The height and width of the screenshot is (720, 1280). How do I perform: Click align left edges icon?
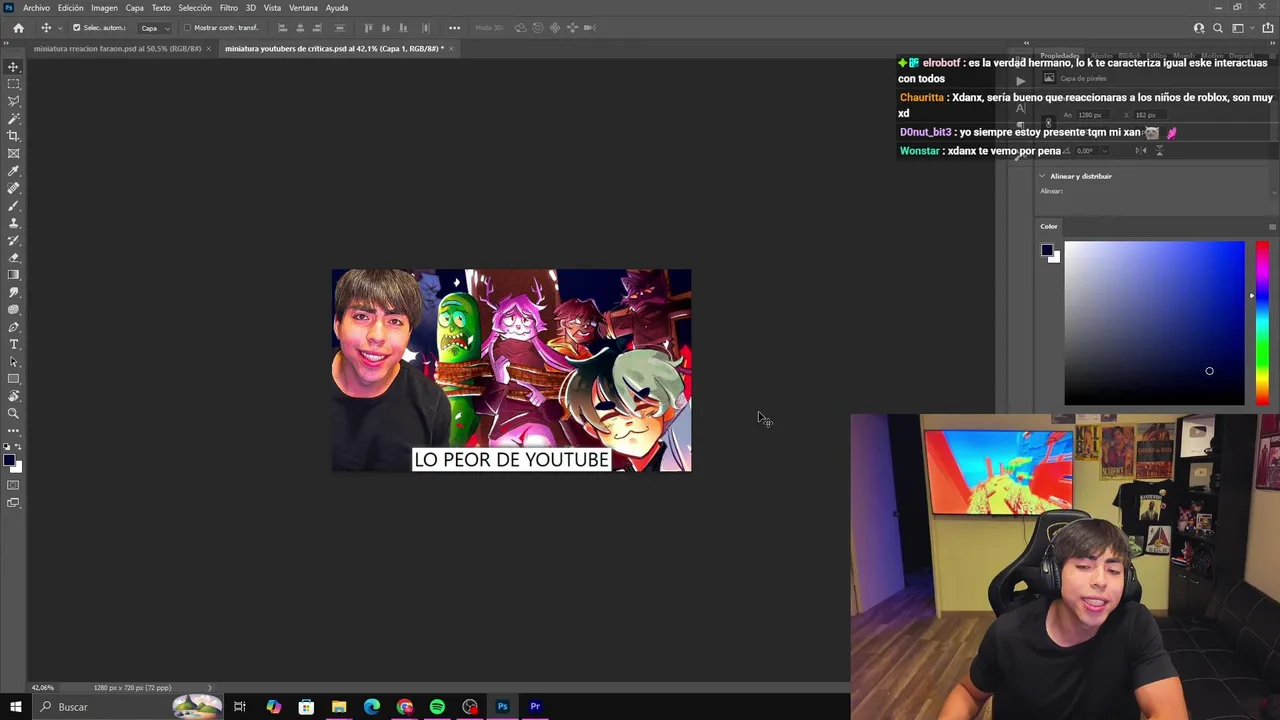click(x=282, y=28)
